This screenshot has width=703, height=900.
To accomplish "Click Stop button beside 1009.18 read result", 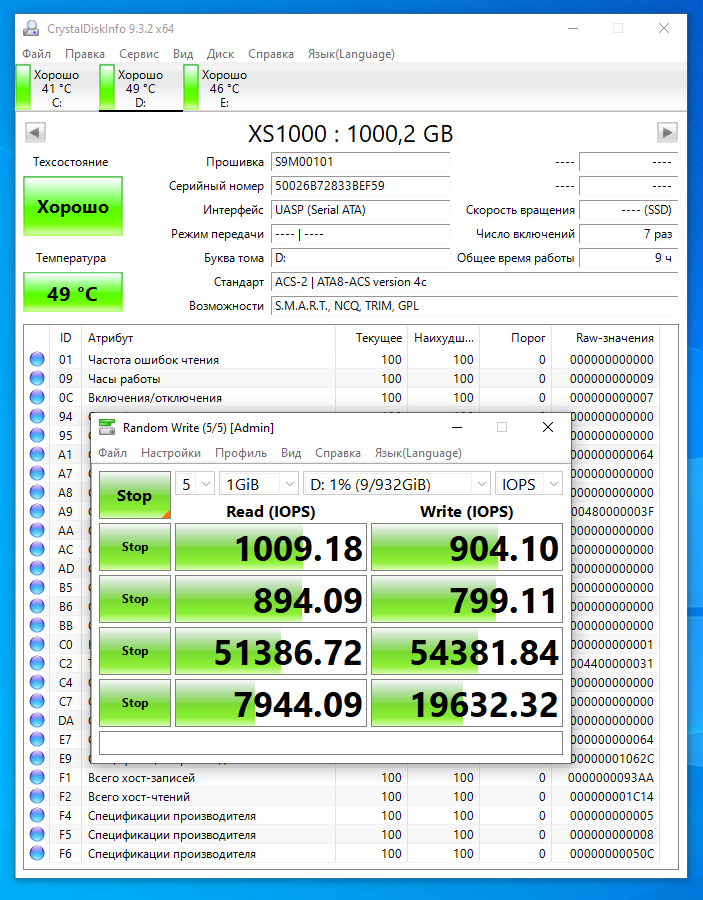I will pos(135,547).
